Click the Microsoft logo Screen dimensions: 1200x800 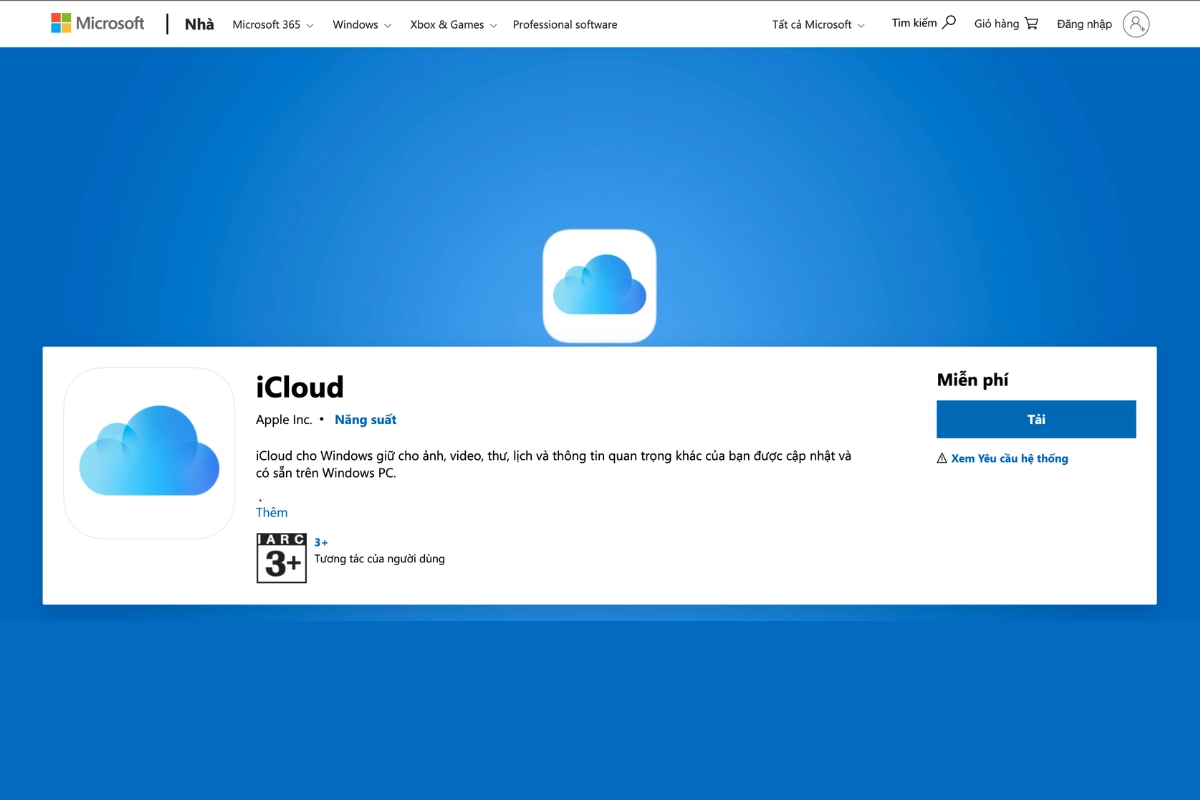tap(97, 22)
